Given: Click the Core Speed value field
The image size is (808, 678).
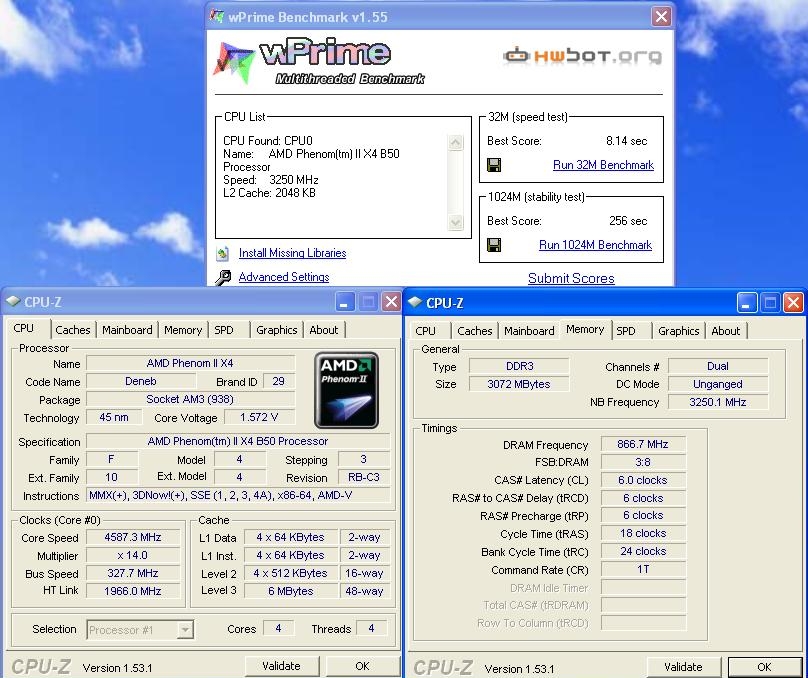Looking at the screenshot, I should point(134,538).
